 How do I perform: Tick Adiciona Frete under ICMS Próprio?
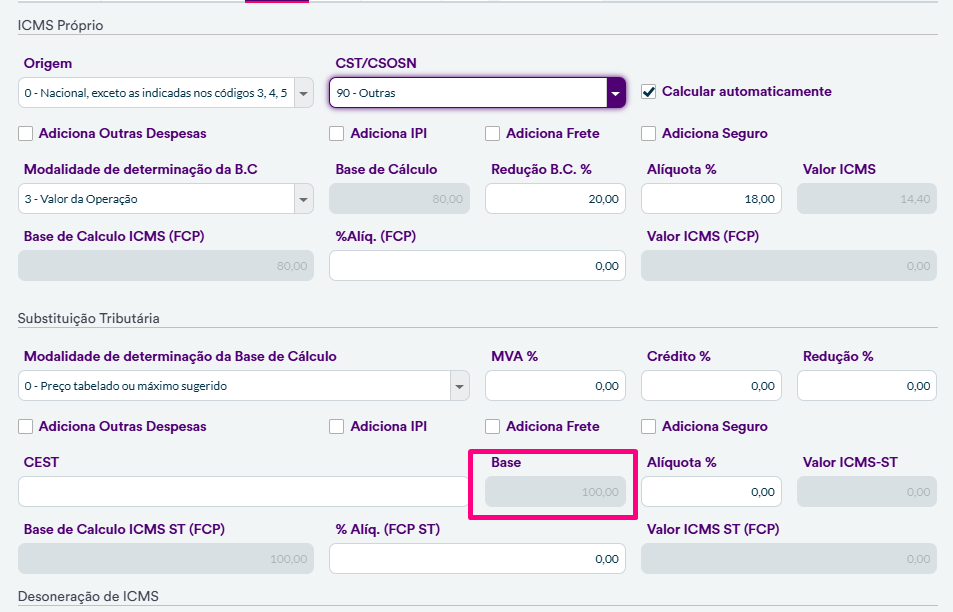click(x=492, y=133)
